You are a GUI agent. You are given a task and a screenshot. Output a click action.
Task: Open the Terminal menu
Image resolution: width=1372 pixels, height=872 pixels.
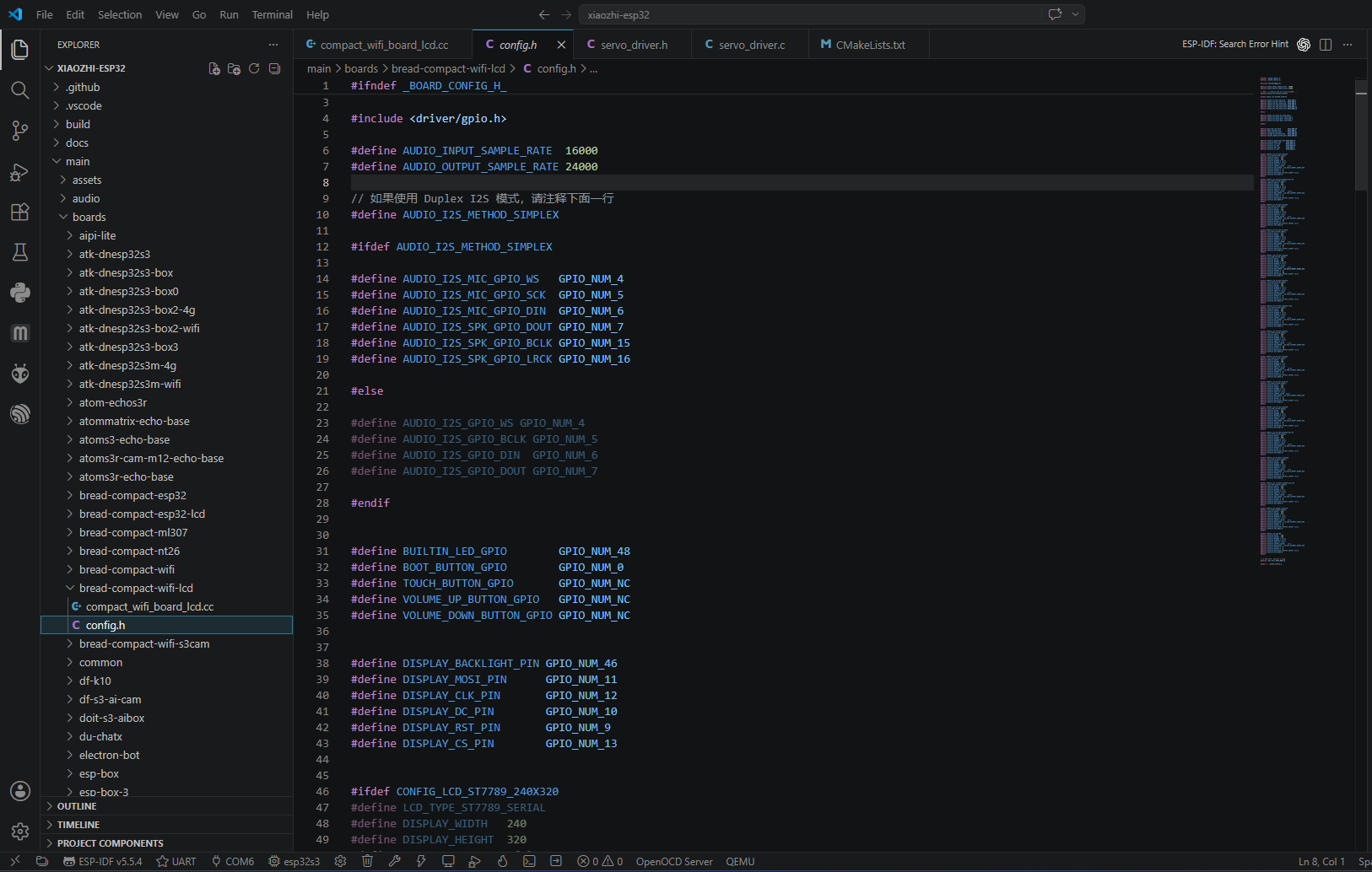(273, 14)
